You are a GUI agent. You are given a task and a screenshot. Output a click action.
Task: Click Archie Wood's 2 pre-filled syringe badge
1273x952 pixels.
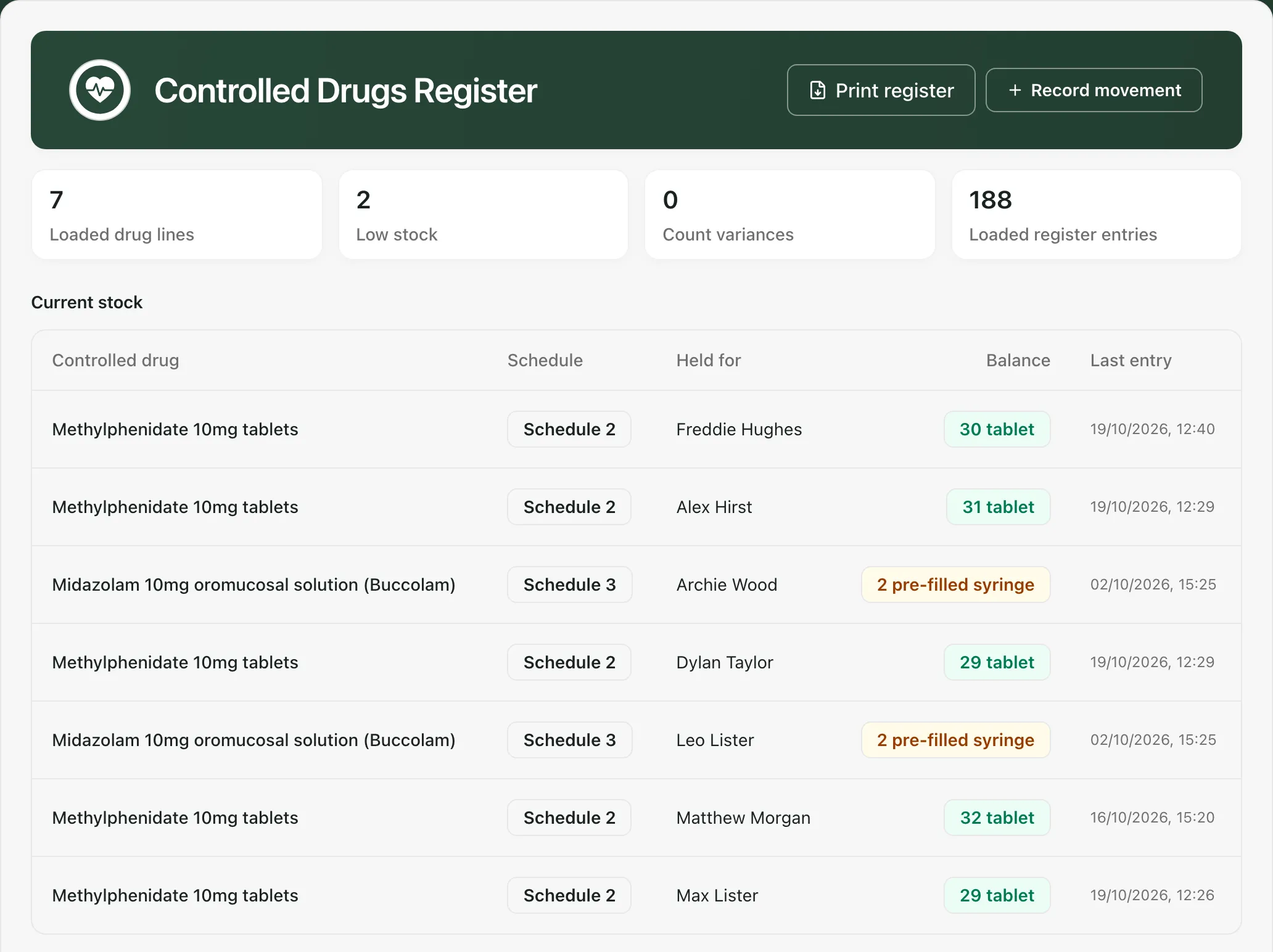tap(955, 585)
